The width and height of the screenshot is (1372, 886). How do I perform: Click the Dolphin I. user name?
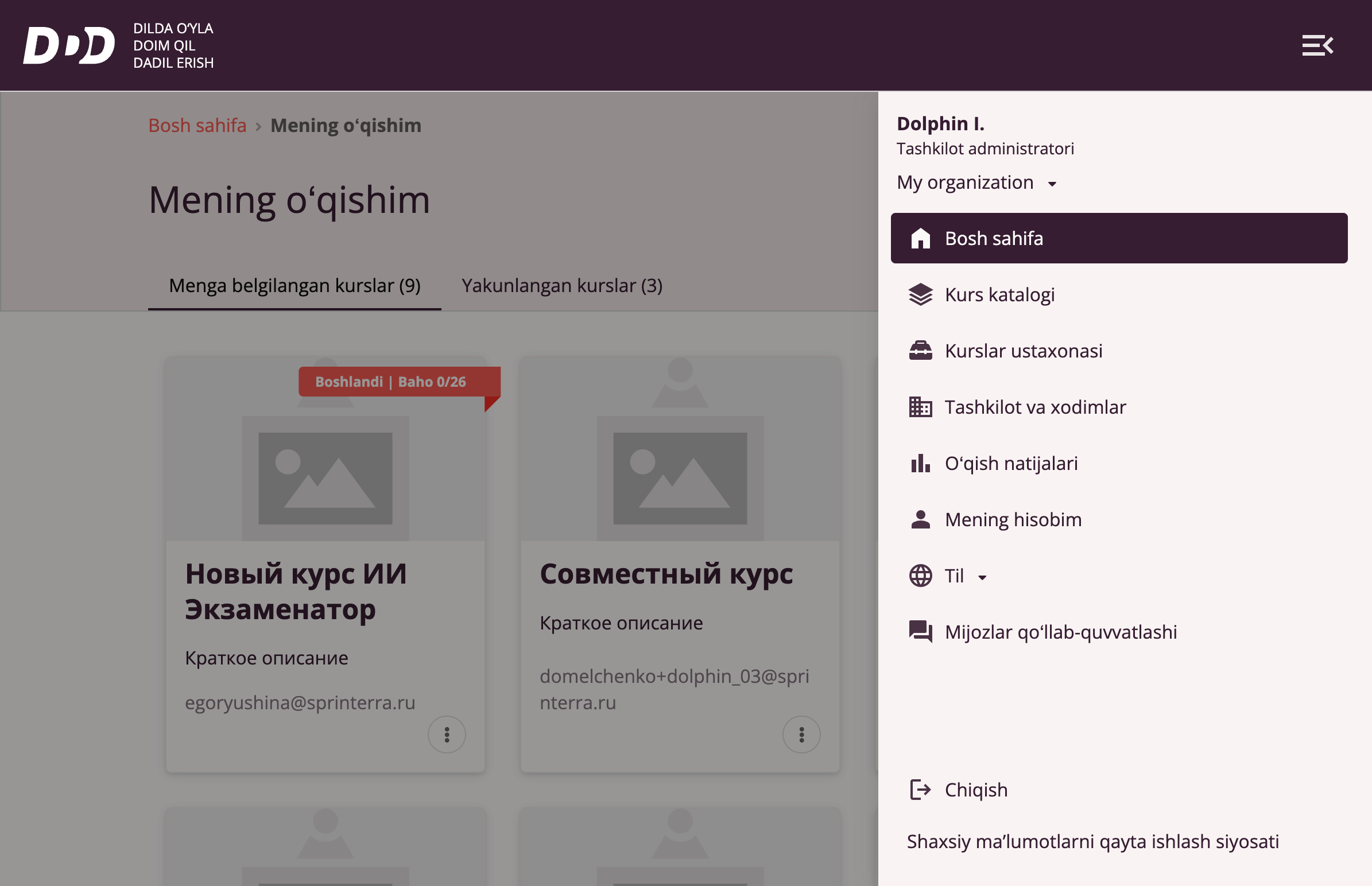[x=940, y=124]
